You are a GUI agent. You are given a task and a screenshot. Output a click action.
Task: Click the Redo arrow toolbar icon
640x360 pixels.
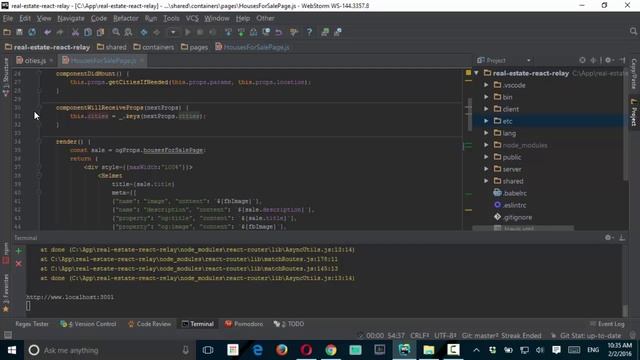(x=60, y=32)
